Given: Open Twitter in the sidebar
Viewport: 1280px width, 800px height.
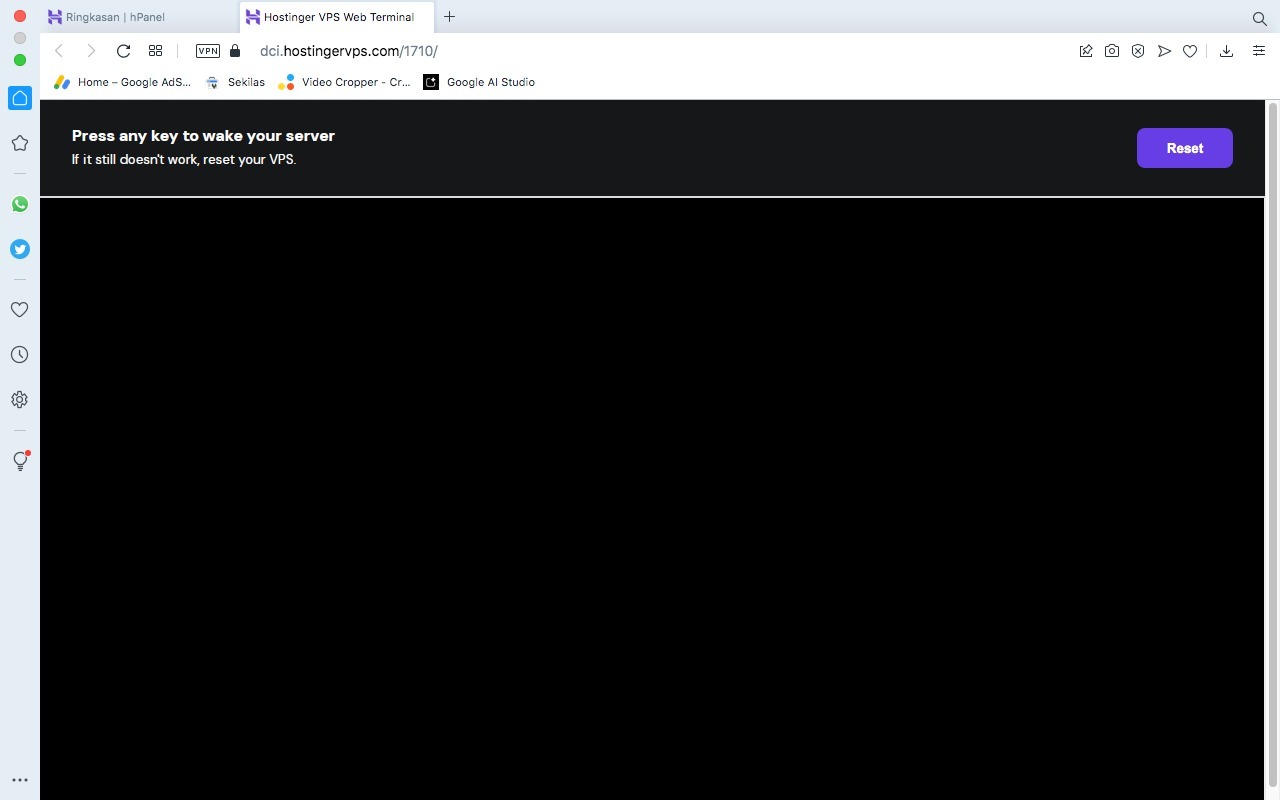Looking at the screenshot, I should click(x=19, y=249).
